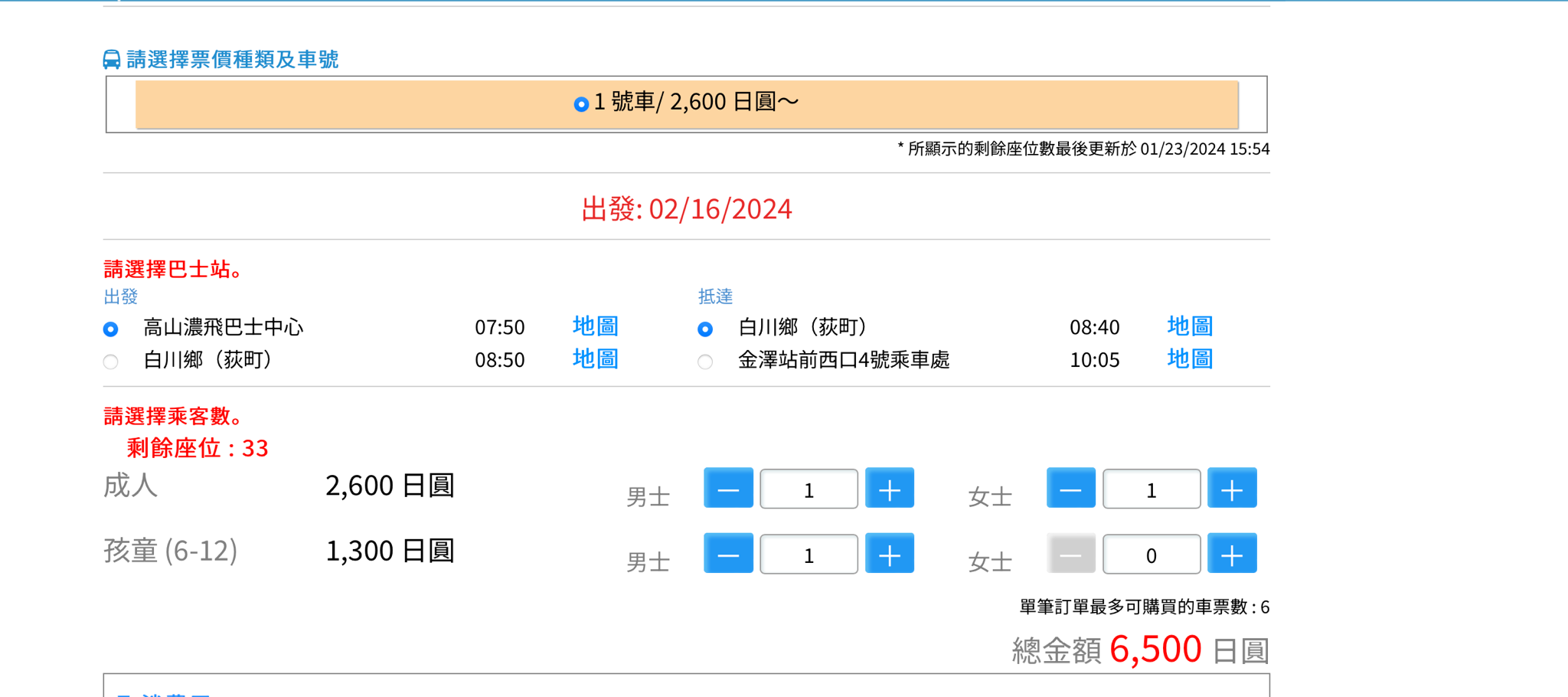Increase child 男士 passenger count

(x=890, y=553)
